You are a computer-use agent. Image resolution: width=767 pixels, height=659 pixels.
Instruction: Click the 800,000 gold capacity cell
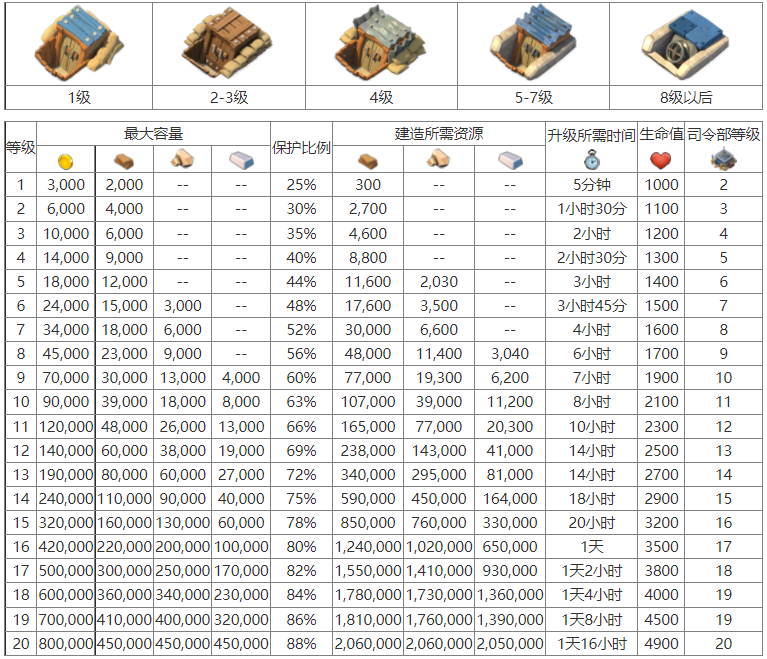coord(66,644)
